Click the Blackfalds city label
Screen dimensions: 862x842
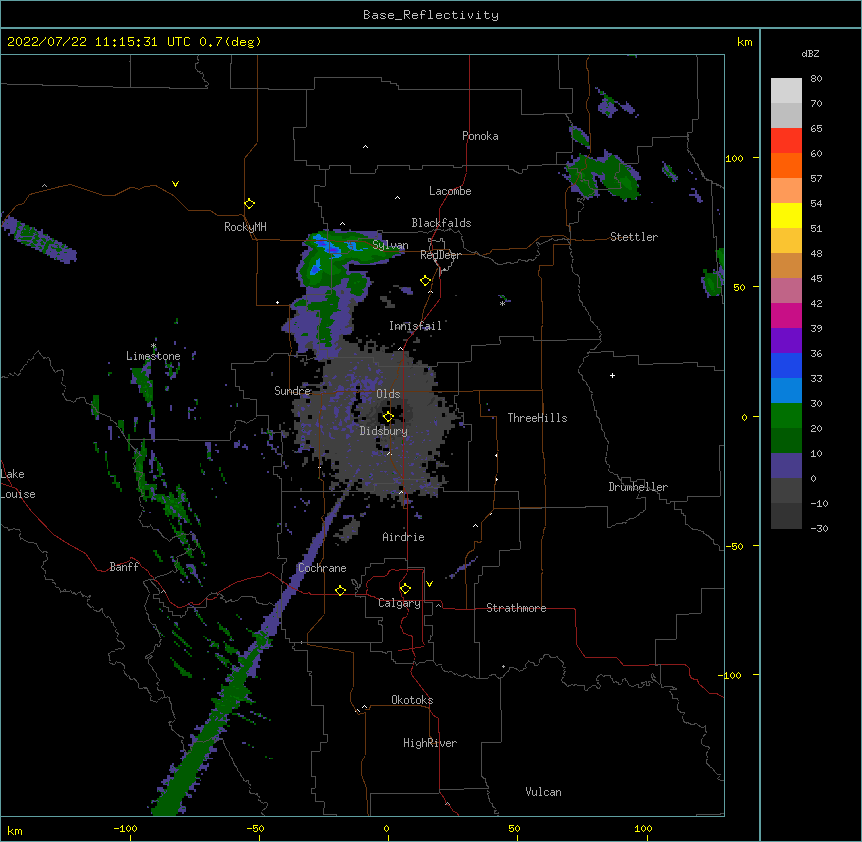(441, 223)
